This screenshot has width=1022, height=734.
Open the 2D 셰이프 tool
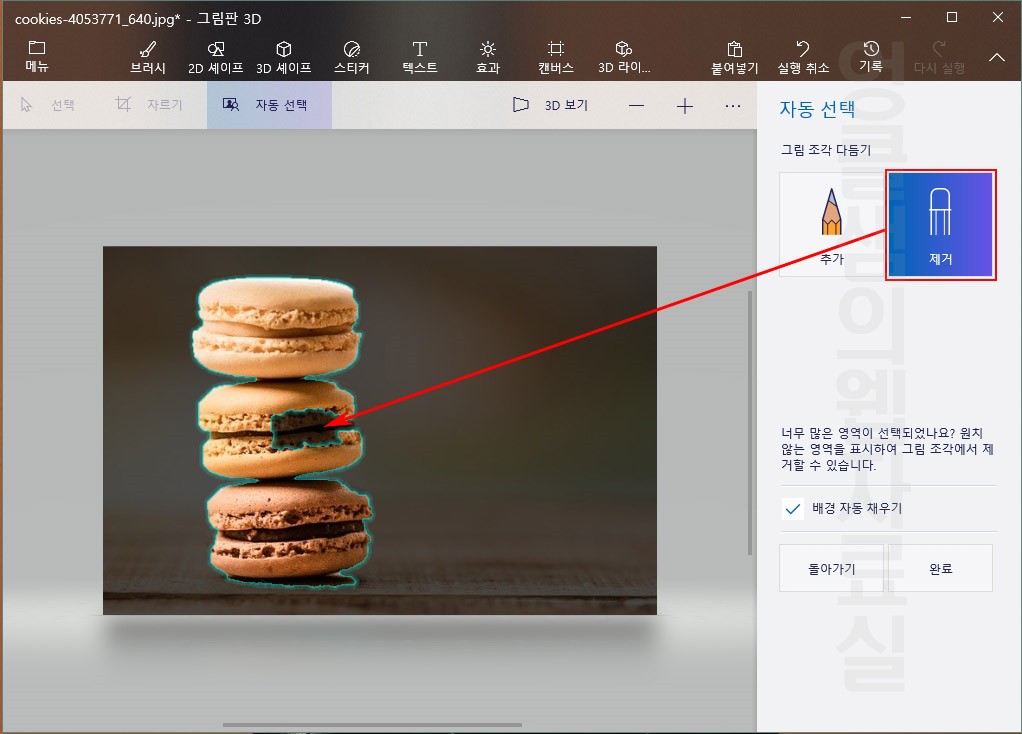215,55
